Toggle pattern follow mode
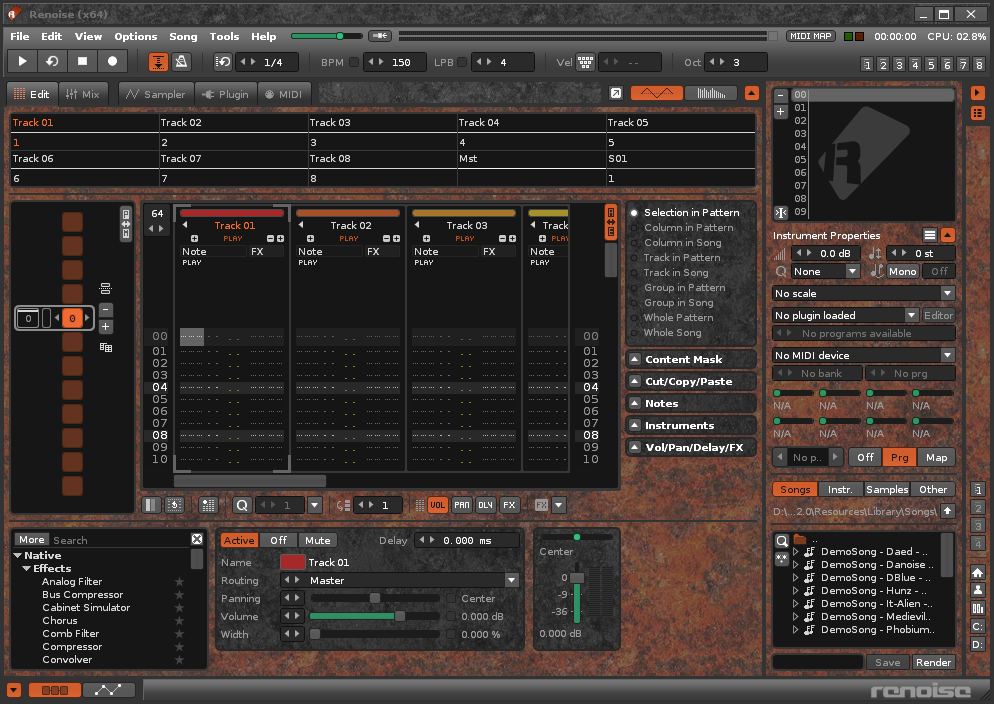 (x=158, y=61)
